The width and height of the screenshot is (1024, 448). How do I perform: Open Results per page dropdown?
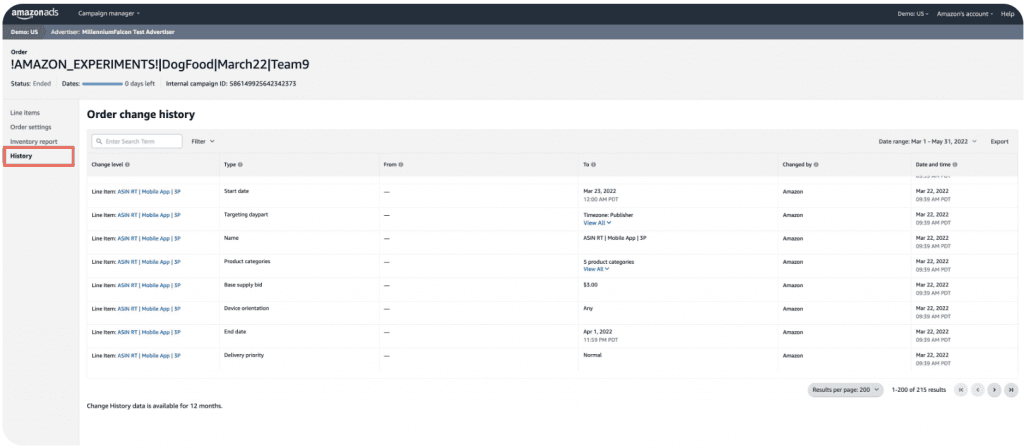845,389
